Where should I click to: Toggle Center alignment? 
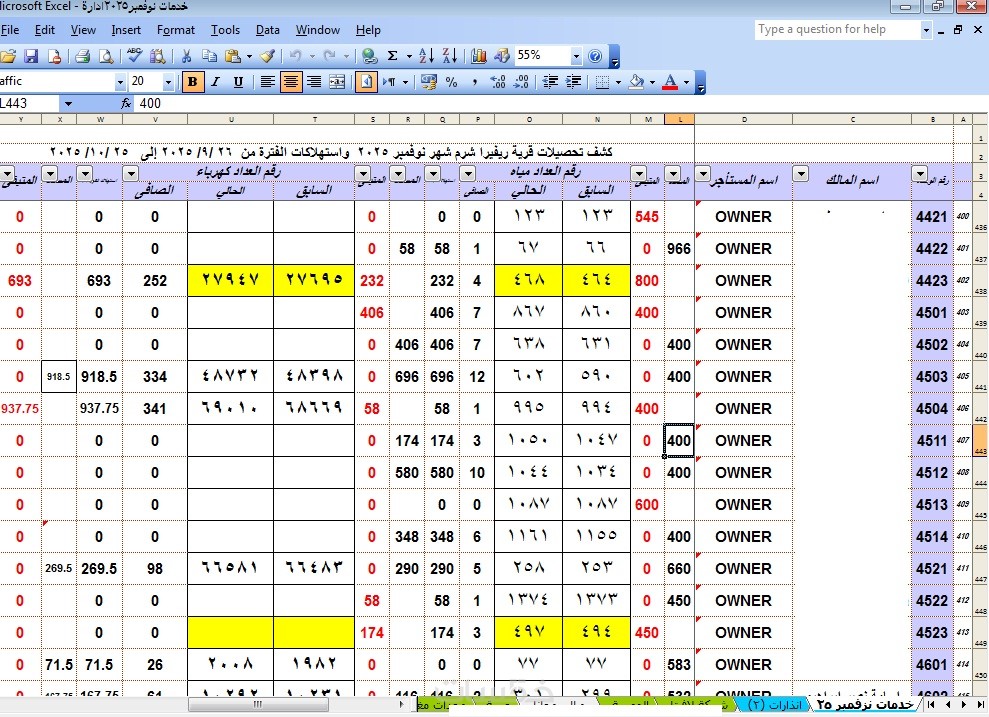(x=291, y=82)
